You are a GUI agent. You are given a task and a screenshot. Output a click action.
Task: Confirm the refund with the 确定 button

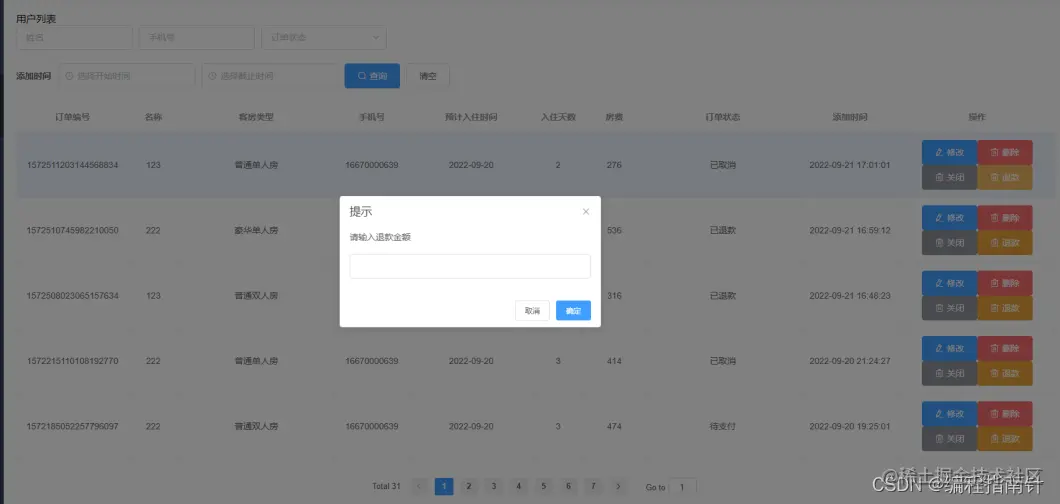[x=573, y=311]
